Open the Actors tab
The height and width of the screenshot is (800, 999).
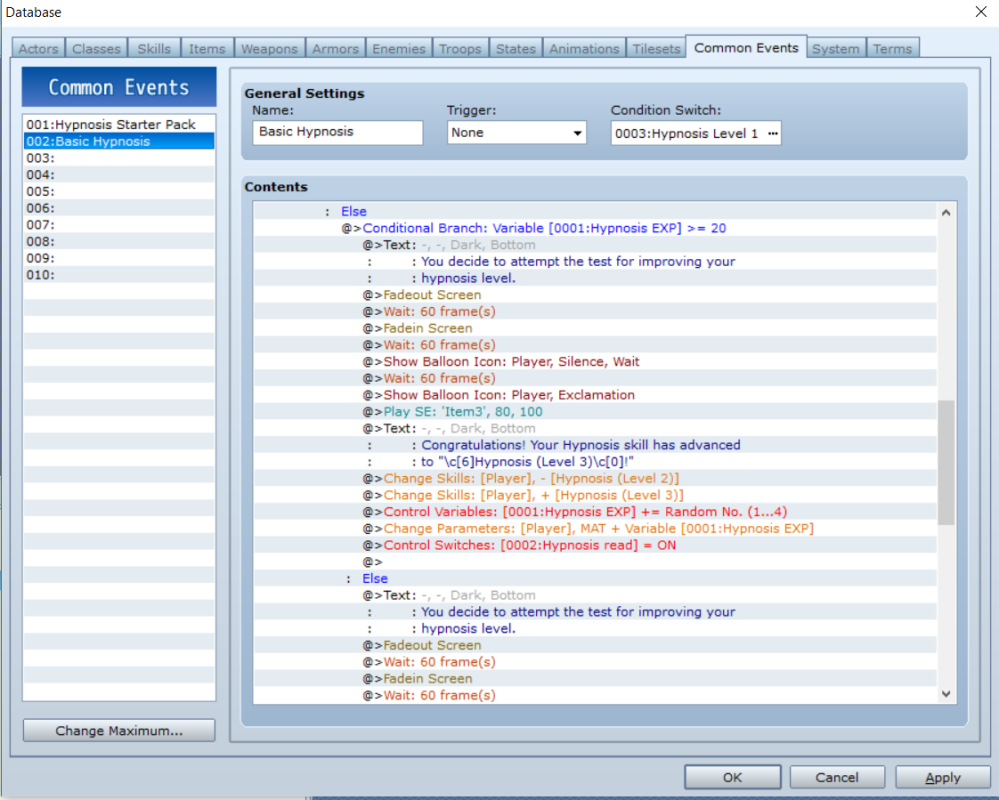38,48
